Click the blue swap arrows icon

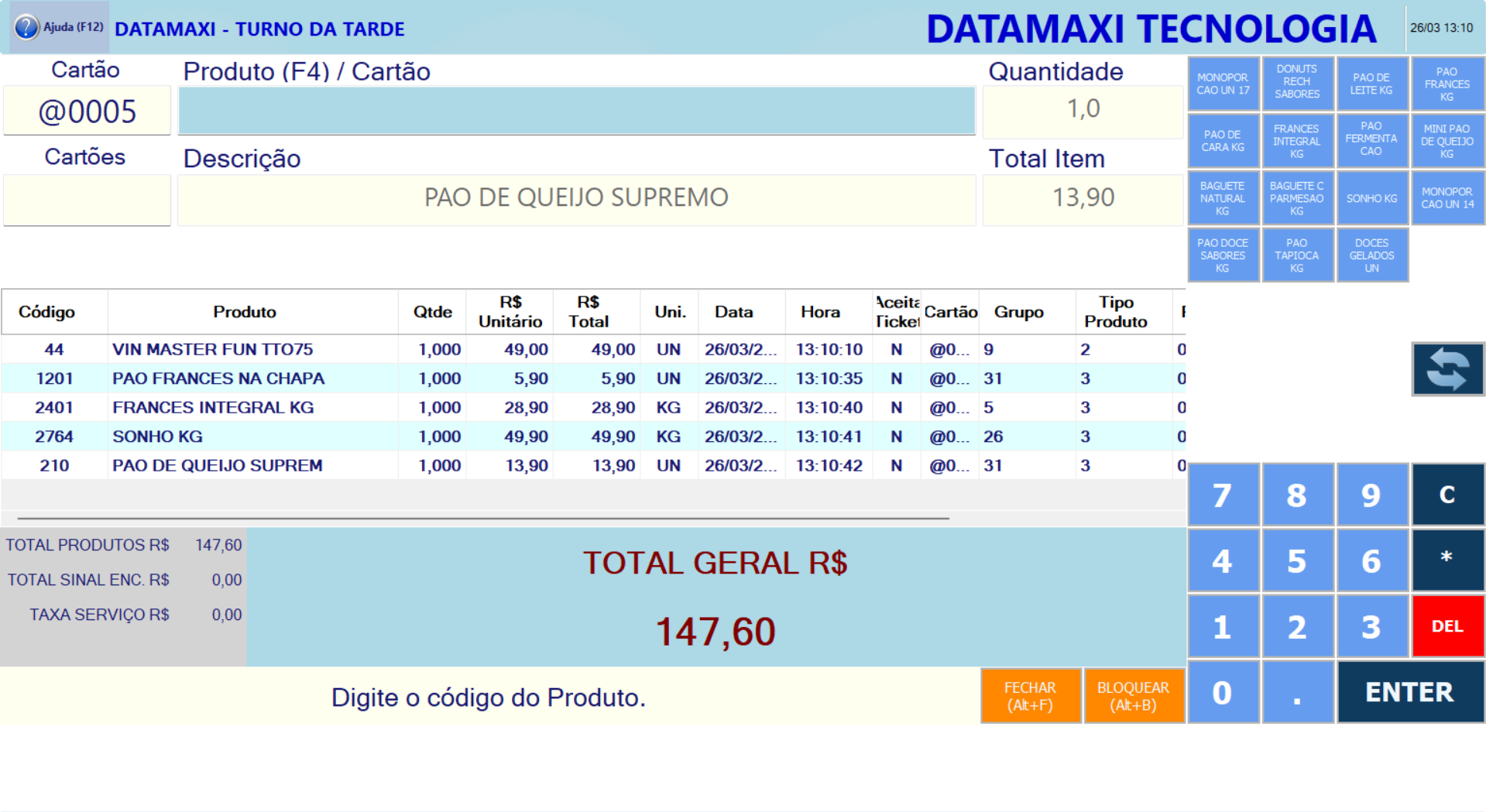coord(1447,369)
